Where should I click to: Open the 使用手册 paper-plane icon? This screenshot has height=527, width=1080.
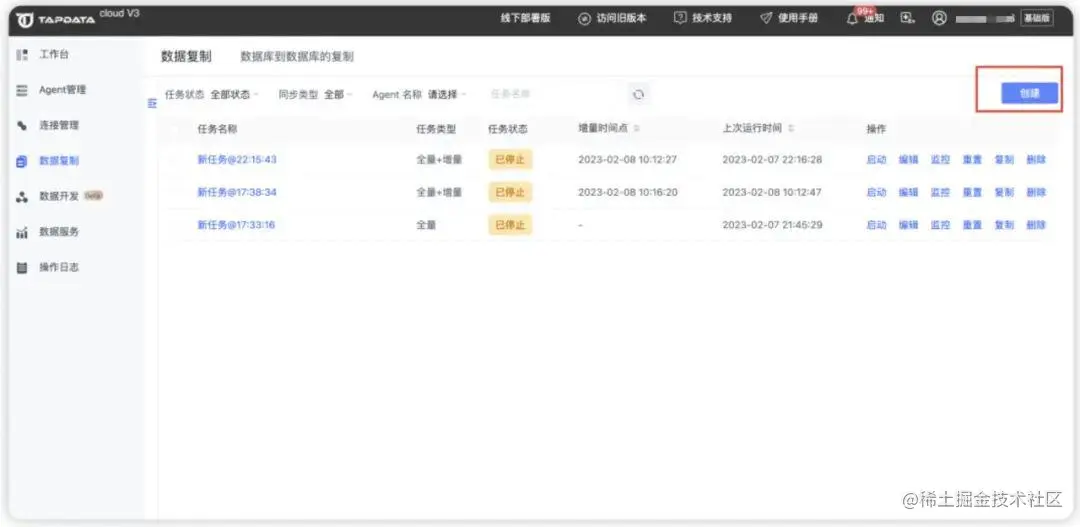tap(766, 19)
